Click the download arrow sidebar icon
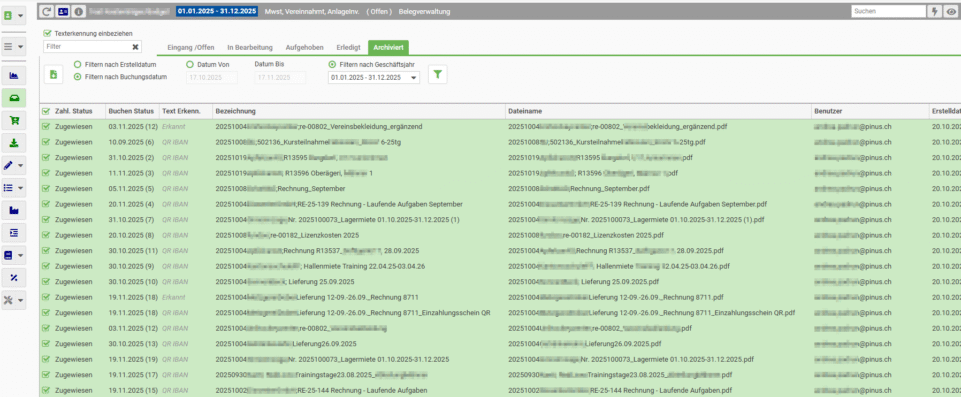961x397 pixels. click(x=13, y=143)
